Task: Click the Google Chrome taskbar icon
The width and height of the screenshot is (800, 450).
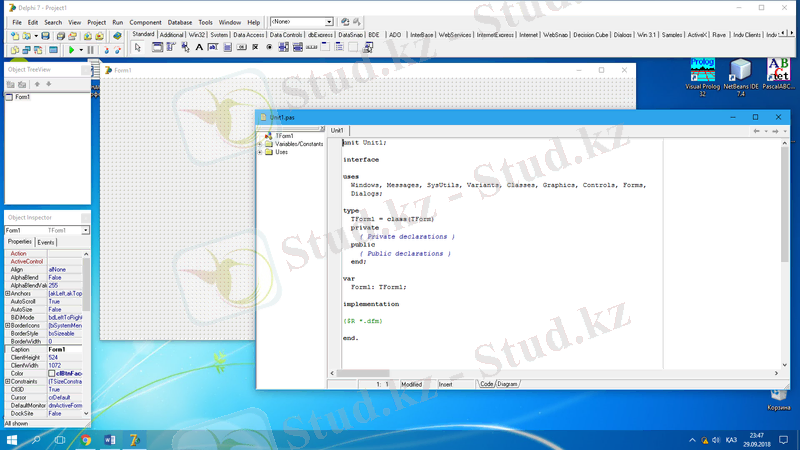Action: [86, 439]
